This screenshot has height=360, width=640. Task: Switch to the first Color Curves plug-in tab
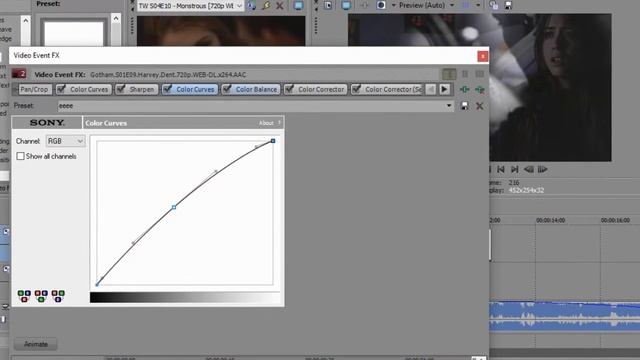click(x=89, y=89)
